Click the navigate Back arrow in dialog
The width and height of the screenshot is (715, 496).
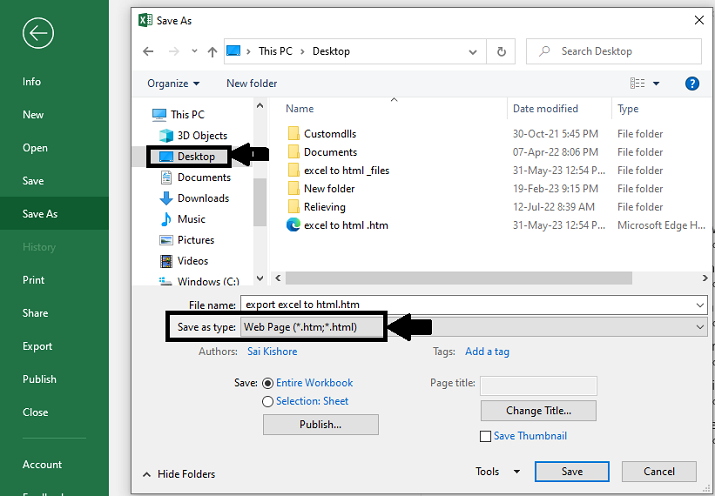tap(148, 51)
